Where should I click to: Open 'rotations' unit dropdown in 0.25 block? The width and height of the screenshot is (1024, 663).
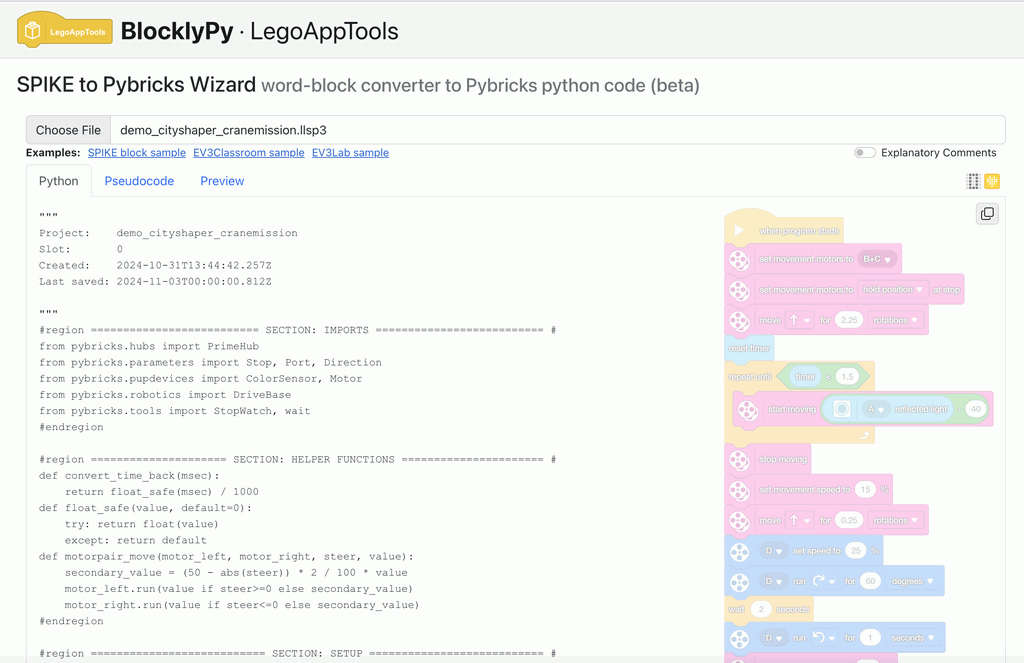tap(895, 521)
